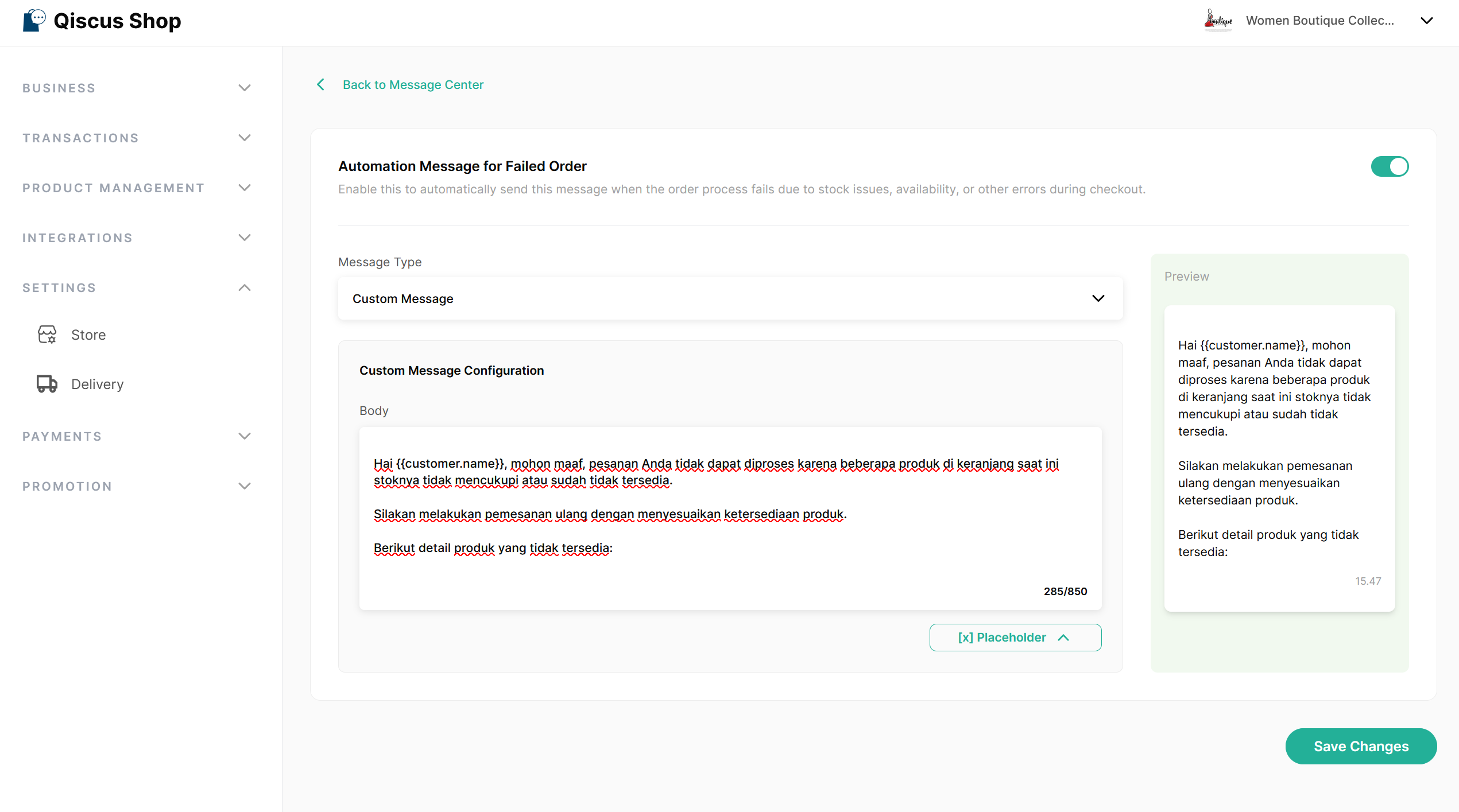The height and width of the screenshot is (812, 1459).
Task: Open the account menu chevron at top right
Action: click(x=1427, y=21)
